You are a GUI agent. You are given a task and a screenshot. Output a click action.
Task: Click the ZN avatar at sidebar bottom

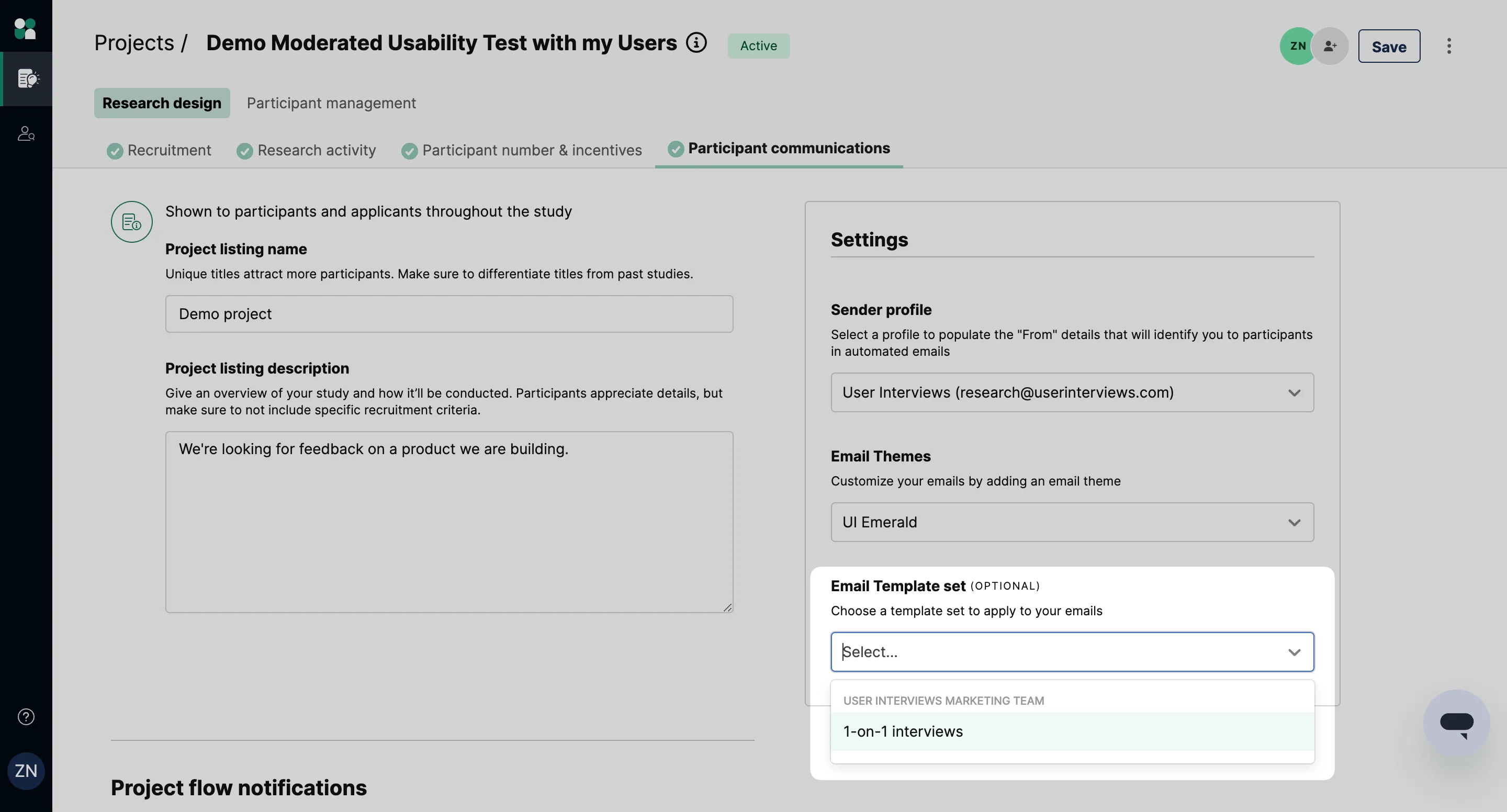tap(25, 771)
